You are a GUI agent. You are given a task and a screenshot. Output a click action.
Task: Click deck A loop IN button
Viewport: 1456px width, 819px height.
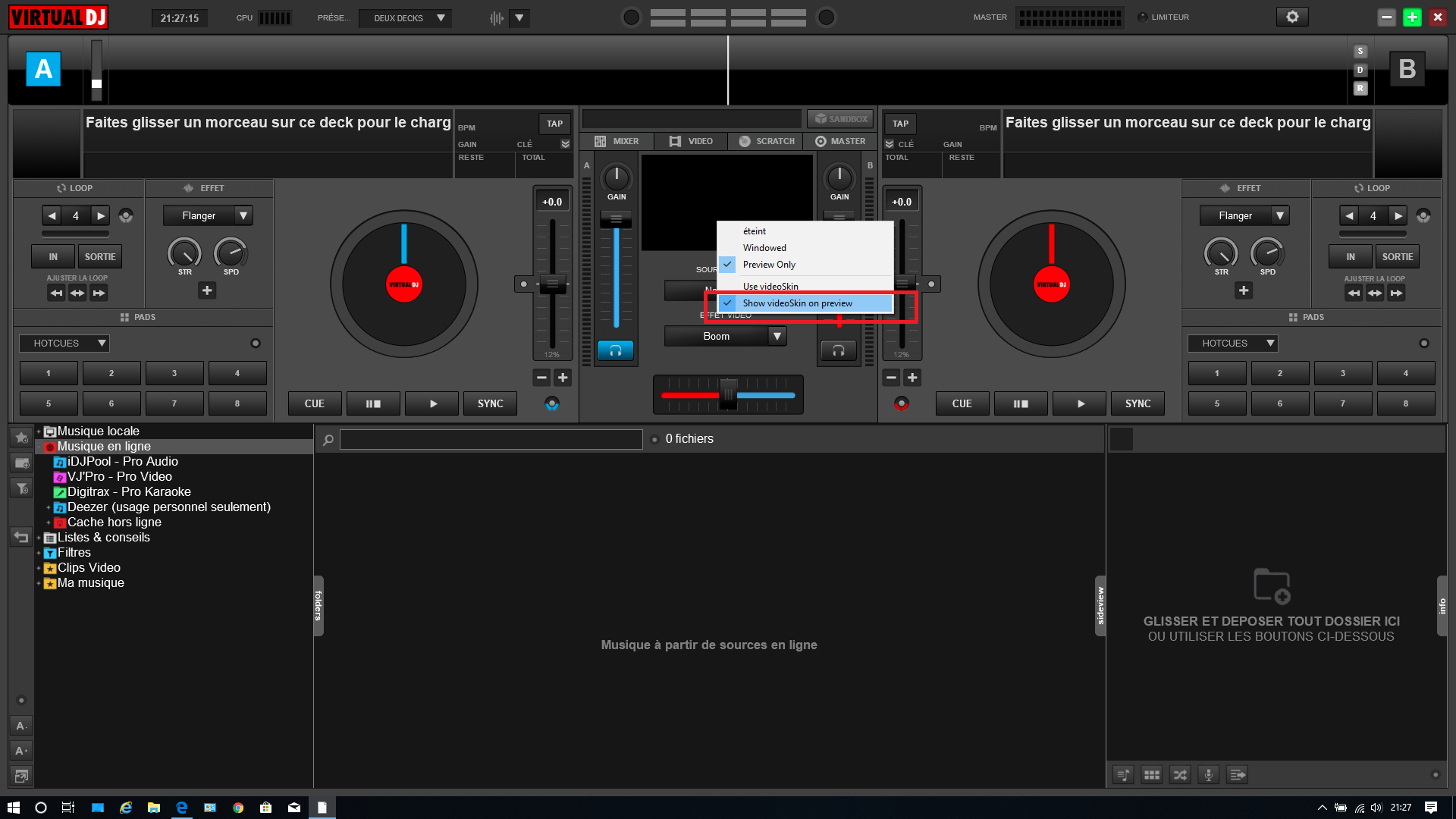53,257
